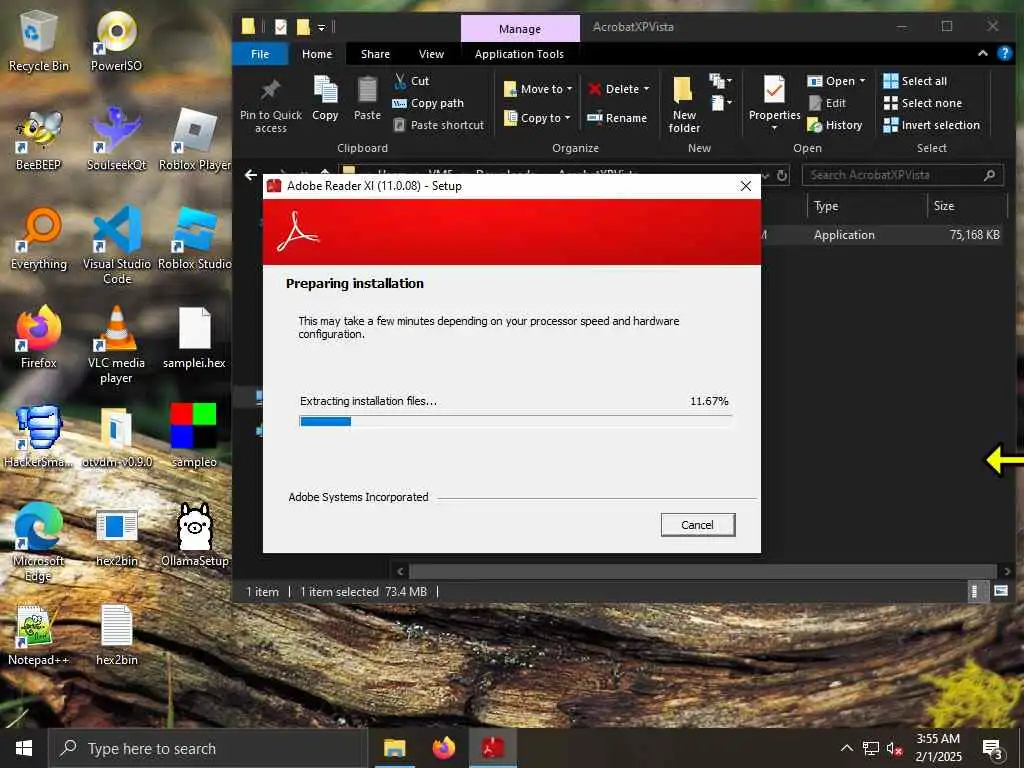
Task: Click the Search AcrobatXPVista field
Action: pyautogui.click(x=903, y=175)
